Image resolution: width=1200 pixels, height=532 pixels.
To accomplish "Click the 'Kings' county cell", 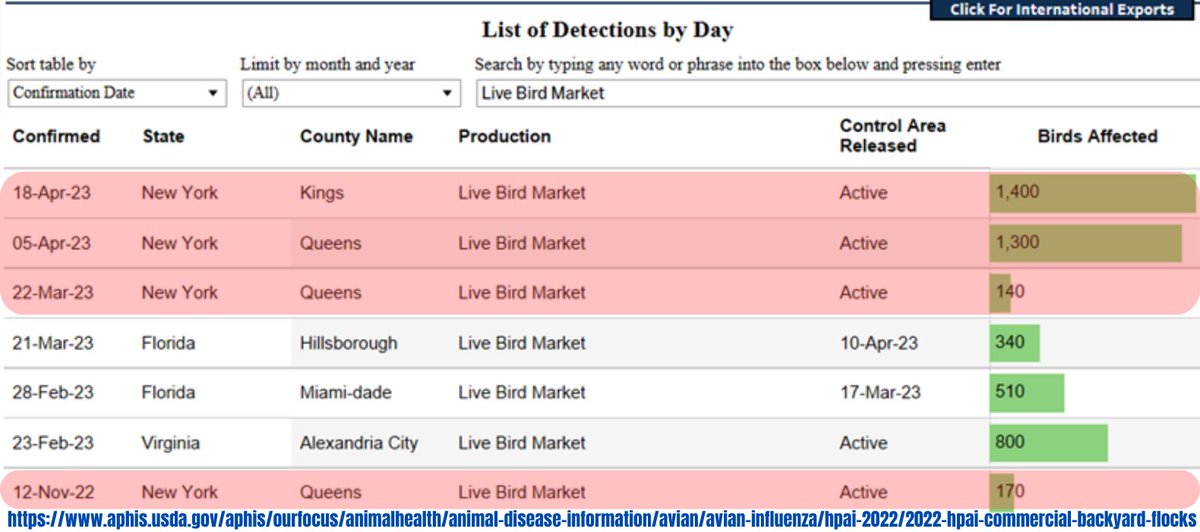I will coord(321,192).
